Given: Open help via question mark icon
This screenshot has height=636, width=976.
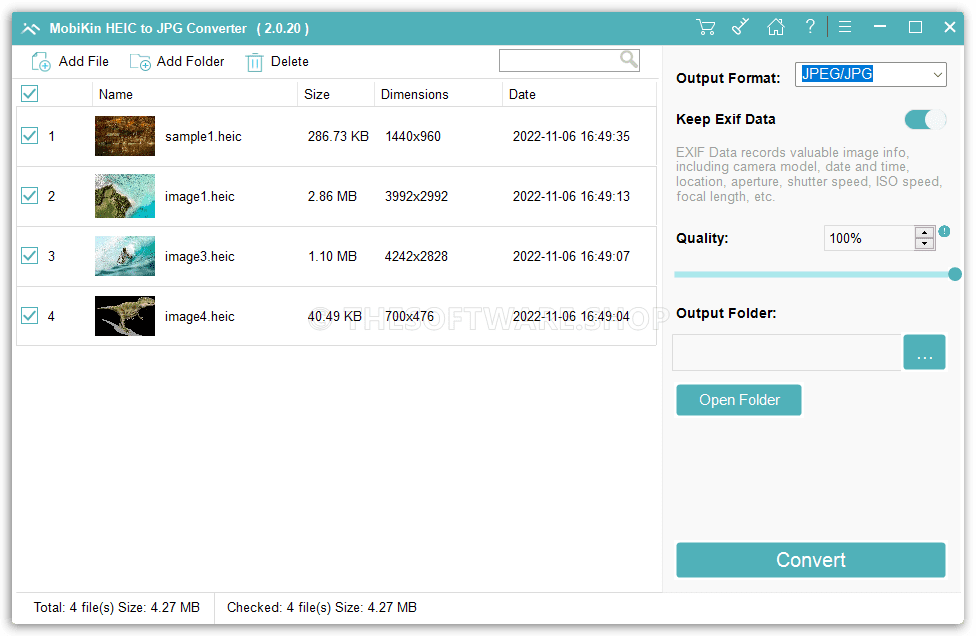Looking at the screenshot, I should [x=810, y=27].
